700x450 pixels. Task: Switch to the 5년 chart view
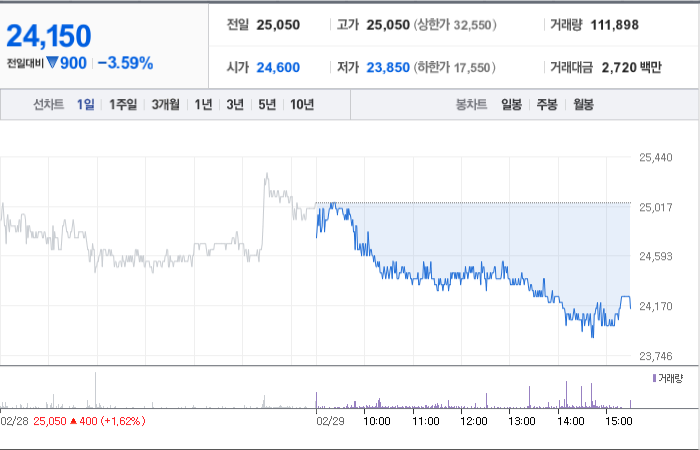[x=267, y=104]
